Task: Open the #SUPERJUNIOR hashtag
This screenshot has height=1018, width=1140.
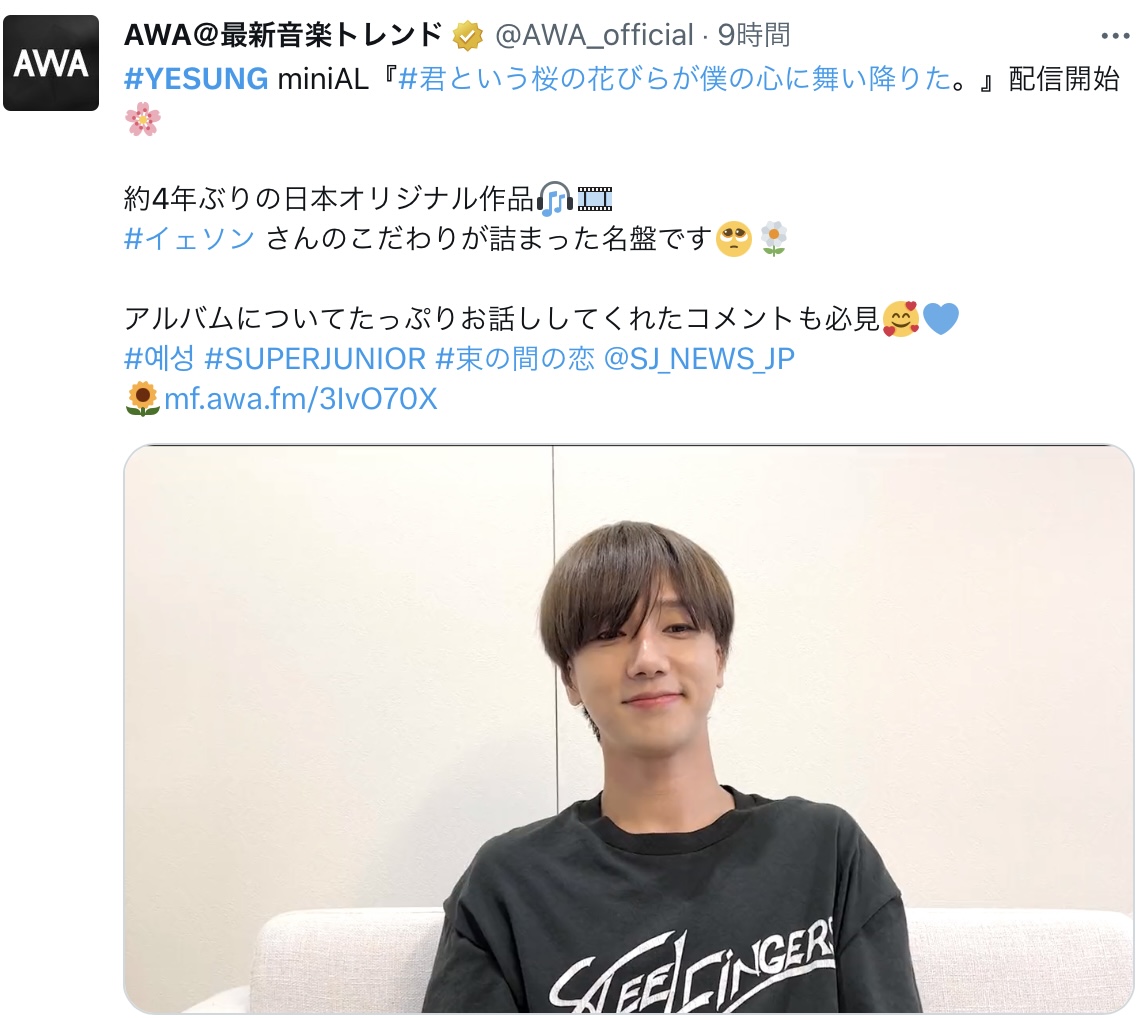Action: pyautogui.click(x=316, y=358)
